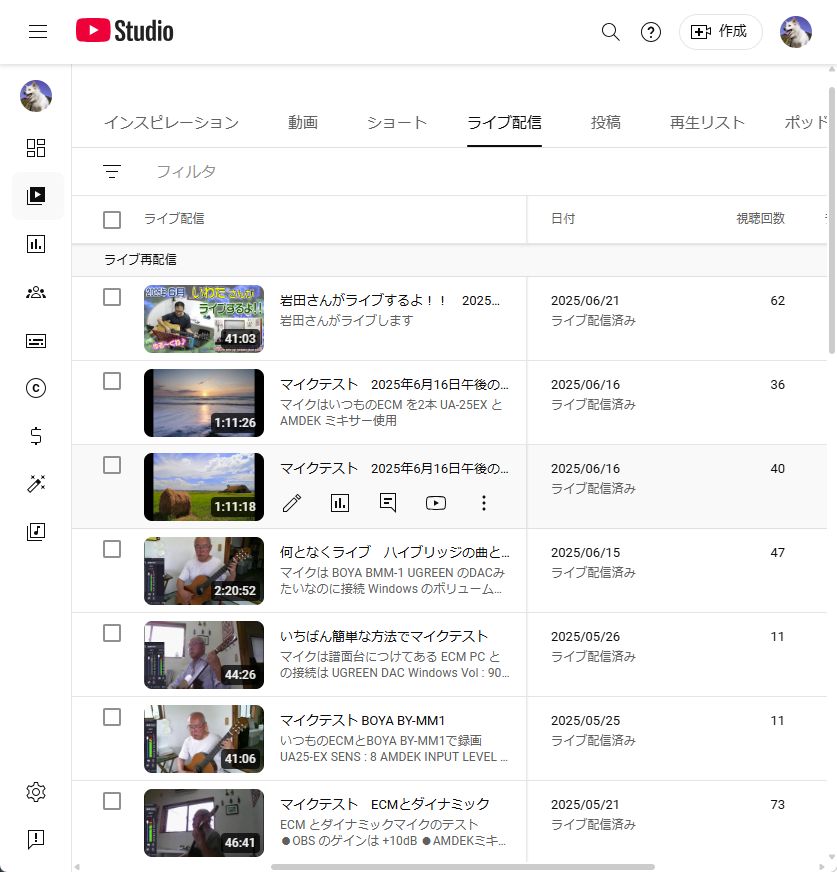This screenshot has height=872, width=837.
Task: Open the three-dot options menu for hovered video
Action: click(x=484, y=503)
